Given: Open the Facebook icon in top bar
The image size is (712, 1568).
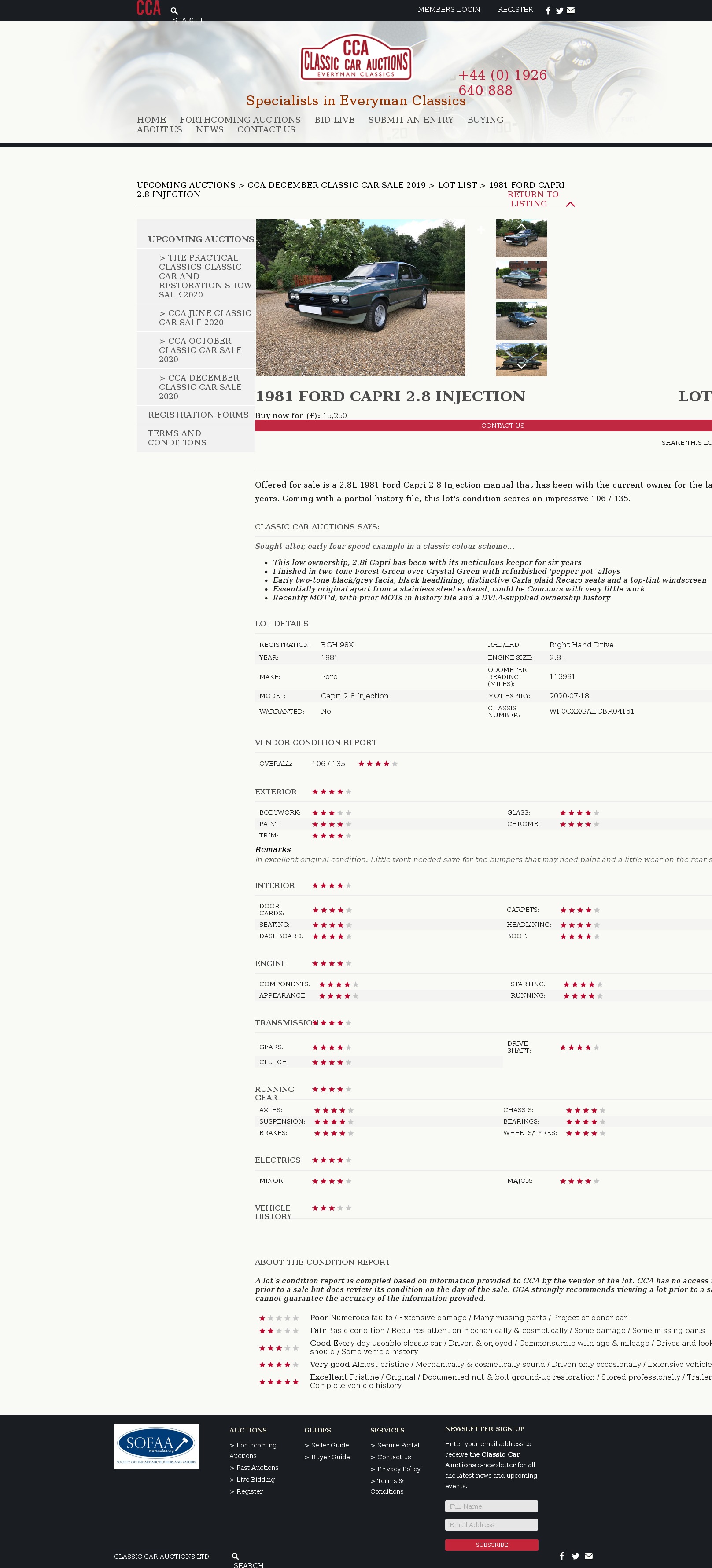Looking at the screenshot, I should click(x=548, y=11).
